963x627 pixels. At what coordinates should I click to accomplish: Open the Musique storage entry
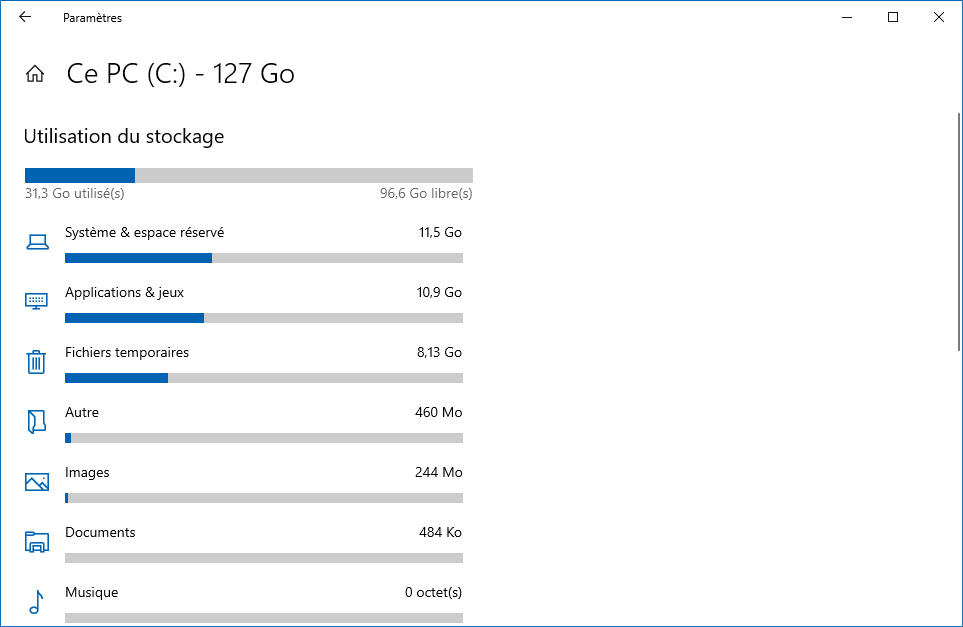pyautogui.click(x=244, y=604)
